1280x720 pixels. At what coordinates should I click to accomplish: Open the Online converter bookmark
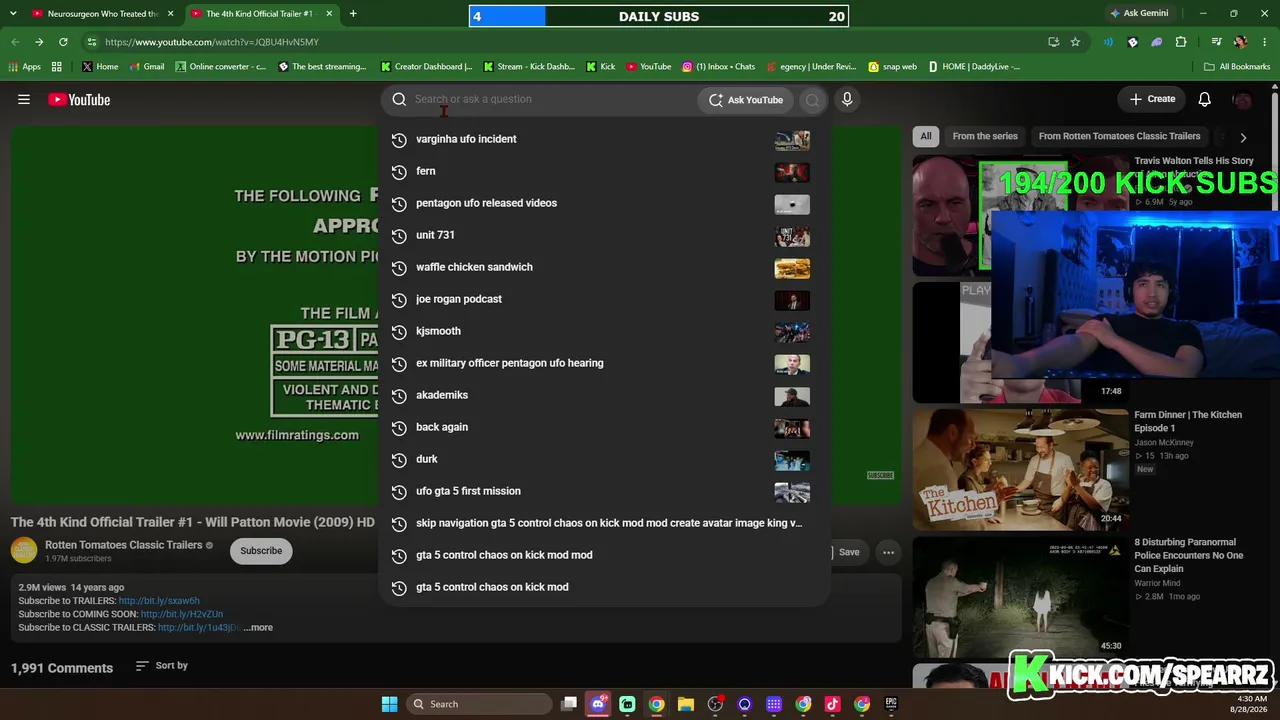220,67
